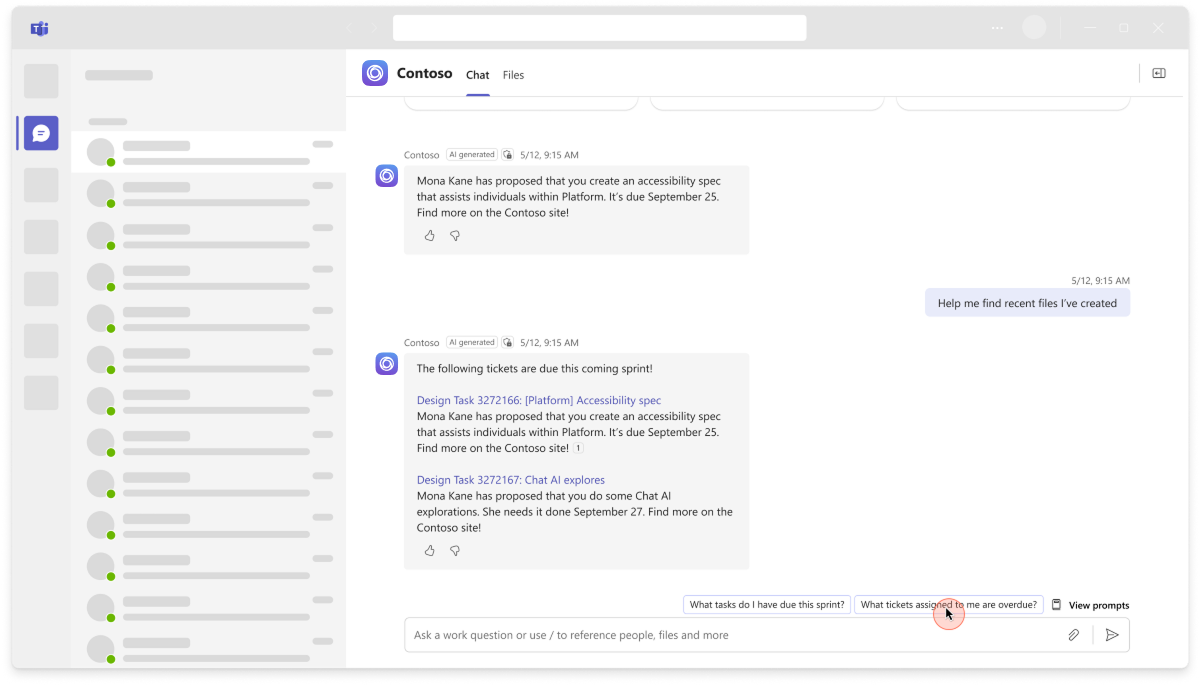Click the profile avatar in title bar
Image resolution: width=1200 pixels, height=685 pixels.
(1034, 28)
